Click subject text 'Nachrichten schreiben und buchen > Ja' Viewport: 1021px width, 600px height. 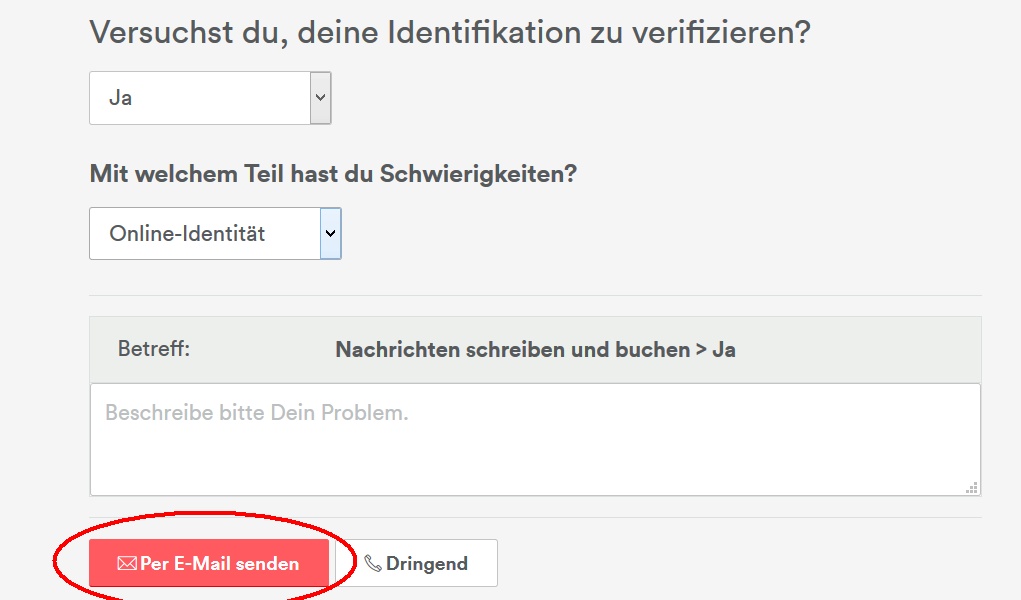tap(535, 350)
